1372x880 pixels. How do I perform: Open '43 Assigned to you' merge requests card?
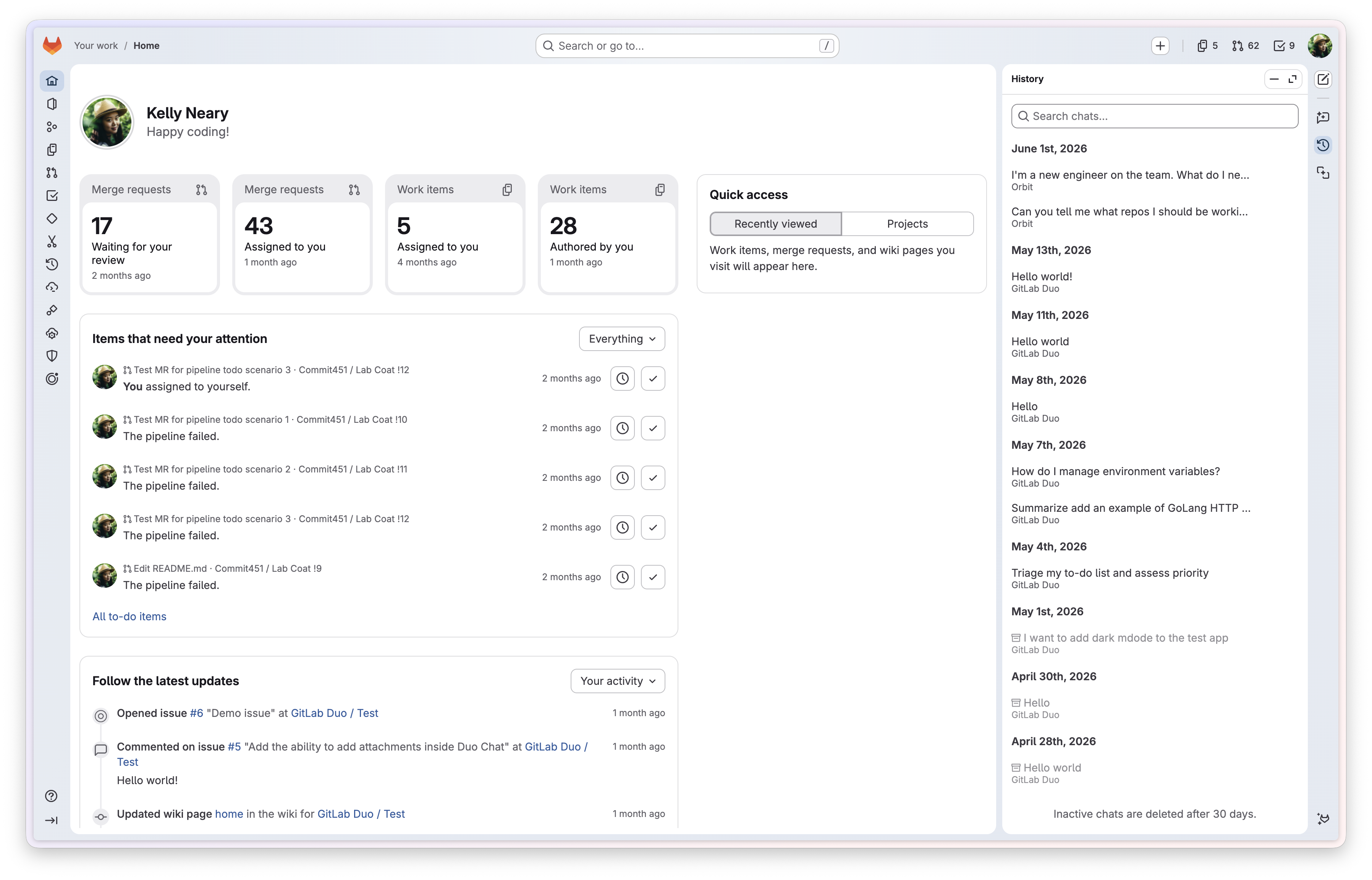(302, 235)
